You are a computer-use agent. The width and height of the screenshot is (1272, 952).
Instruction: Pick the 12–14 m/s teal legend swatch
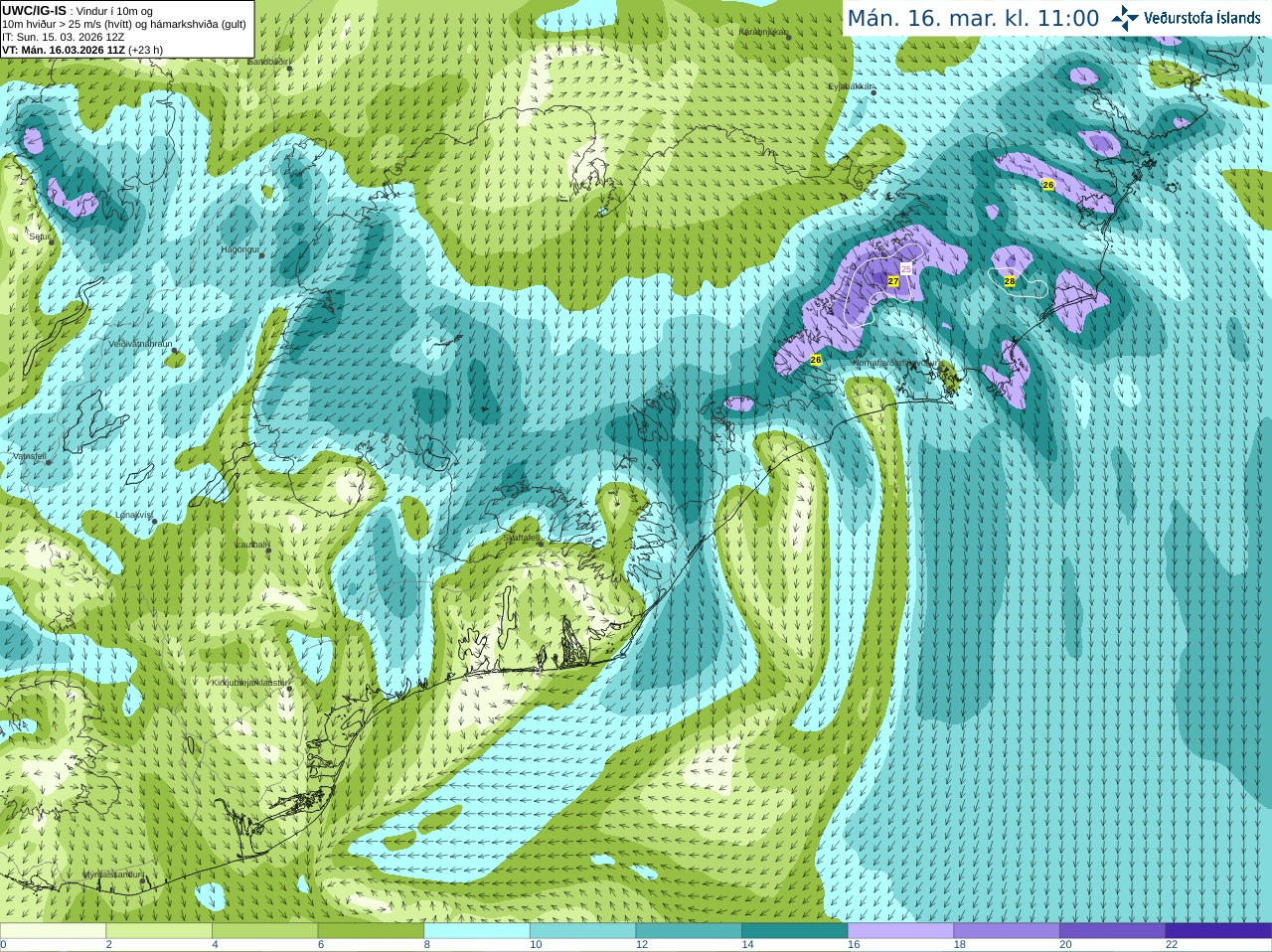tap(689, 931)
